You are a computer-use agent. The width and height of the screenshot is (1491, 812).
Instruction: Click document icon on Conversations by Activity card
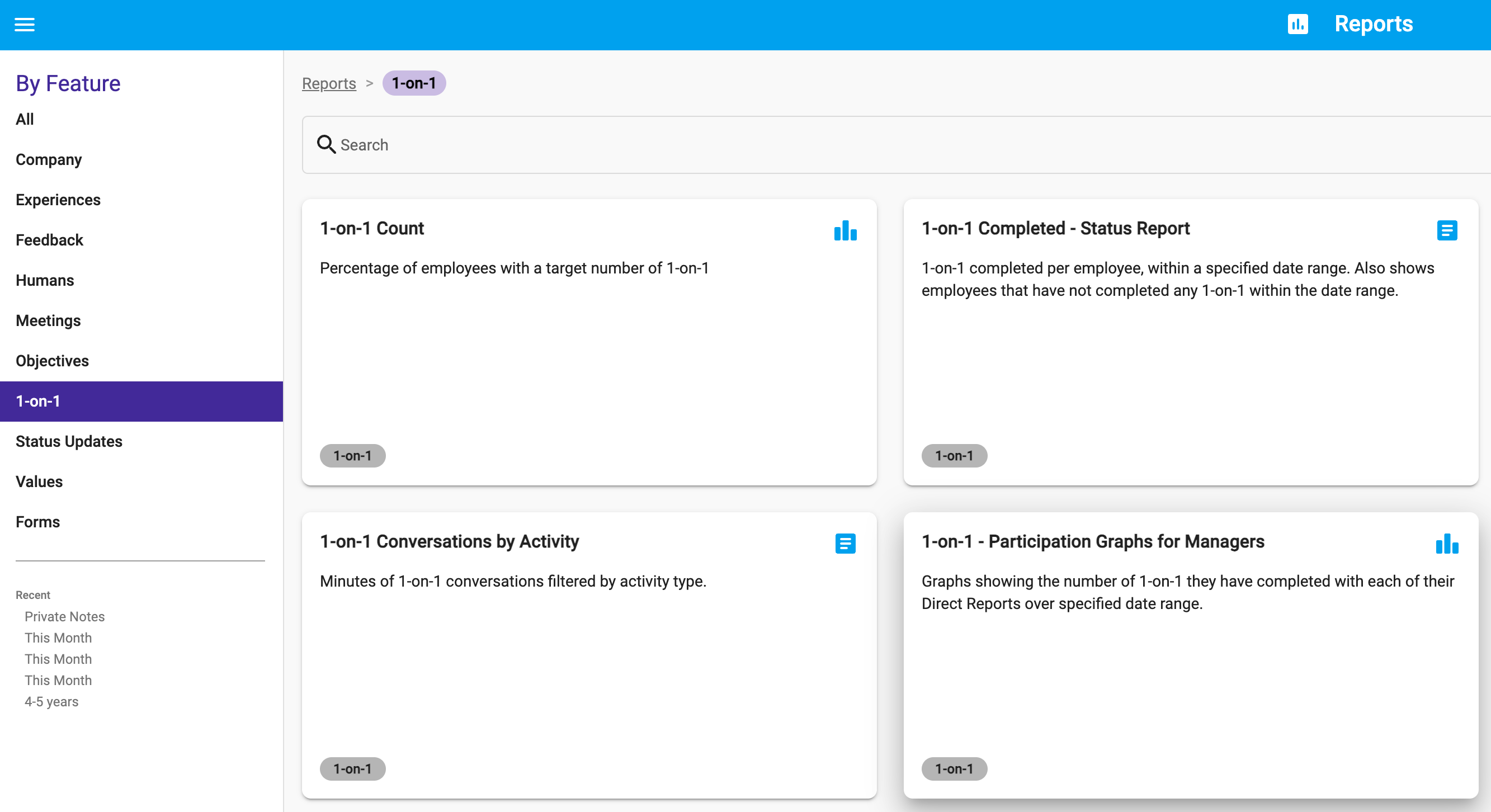pos(844,544)
